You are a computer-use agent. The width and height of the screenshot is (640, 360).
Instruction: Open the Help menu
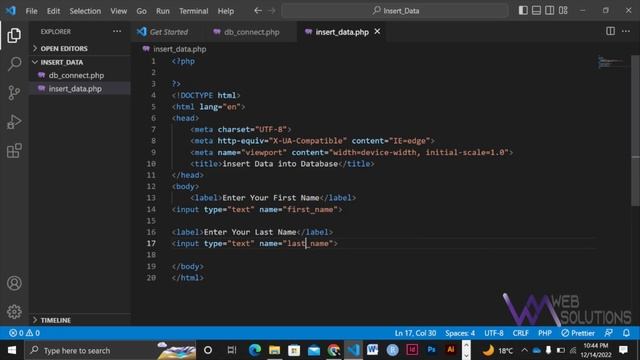tap(226, 11)
